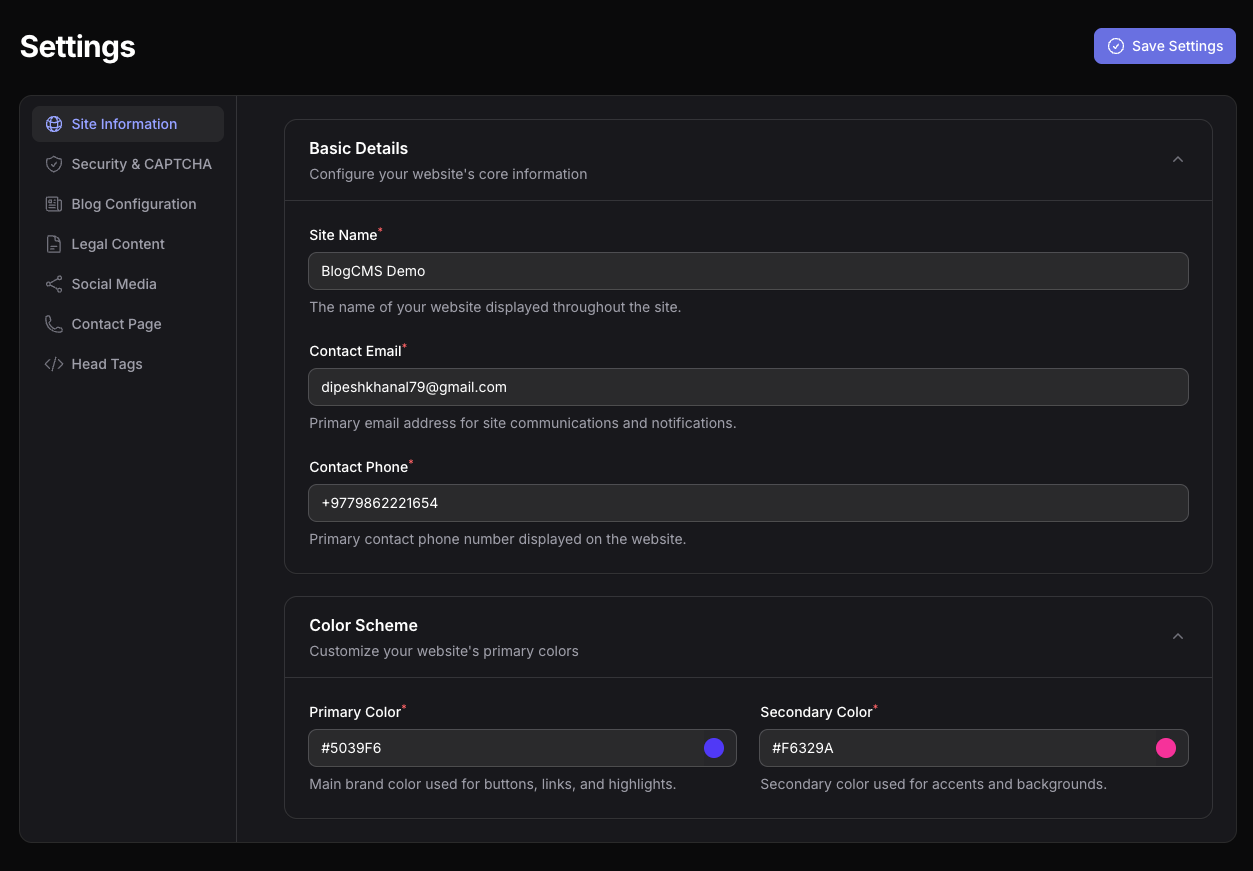Click the document icon beside Legal Content
1253x871 pixels.
54,243
